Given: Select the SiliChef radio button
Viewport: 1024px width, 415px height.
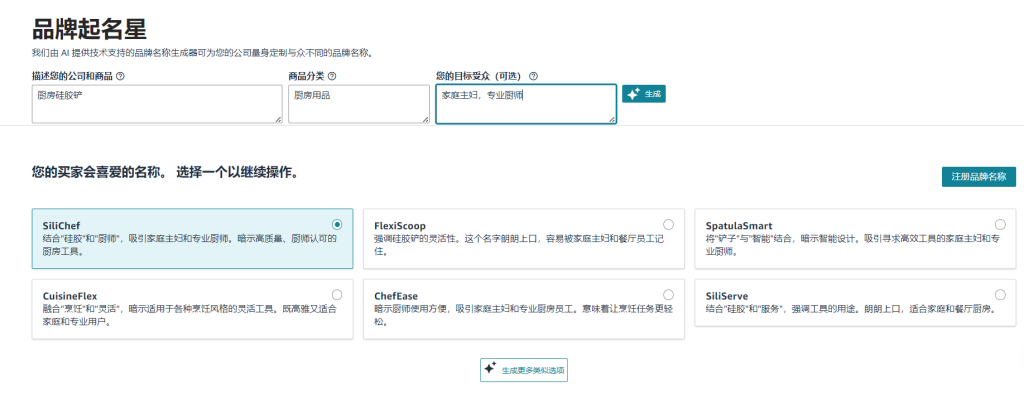Looking at the screenshot, I should click(x=337, y=224).
